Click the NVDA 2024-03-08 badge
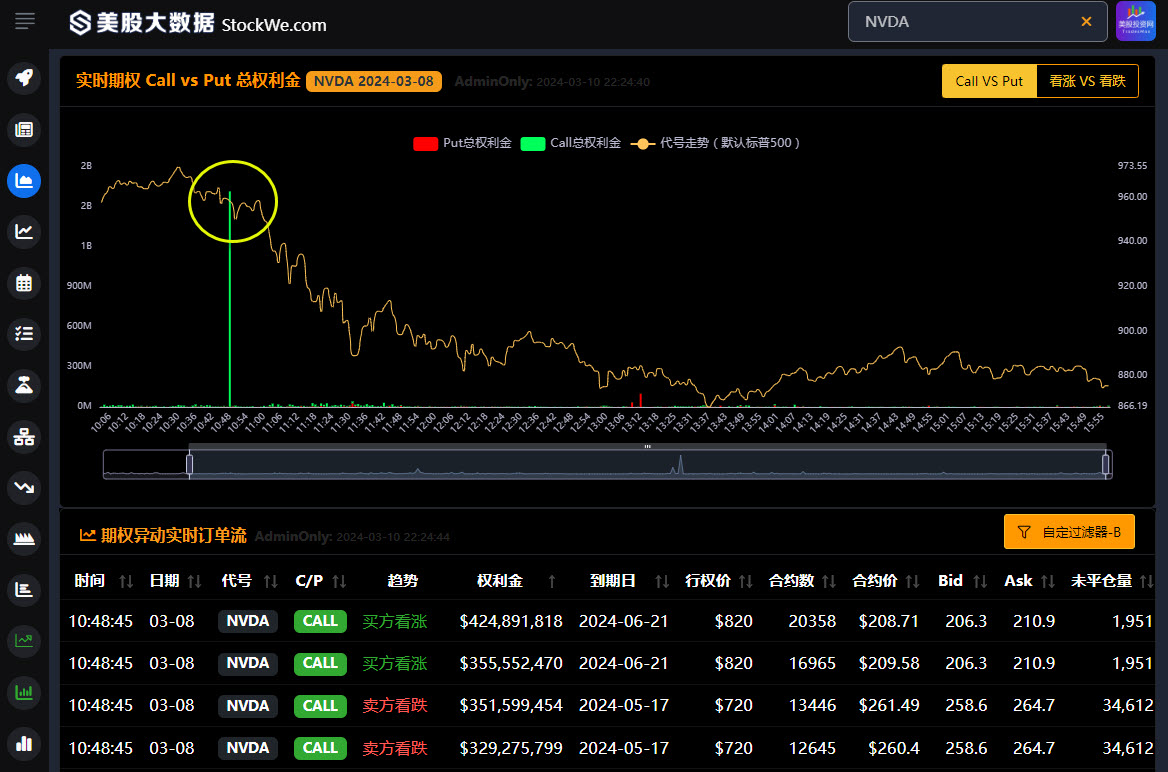 (374, 81)
